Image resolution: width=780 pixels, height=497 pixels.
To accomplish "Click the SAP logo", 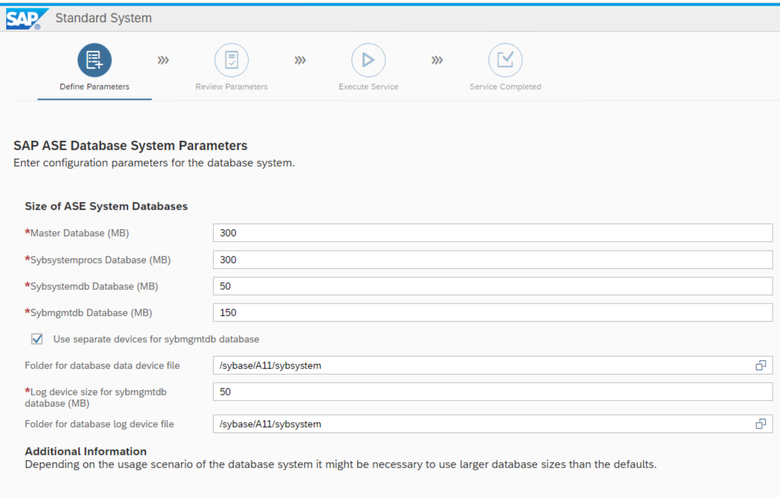I will (26, 19).
